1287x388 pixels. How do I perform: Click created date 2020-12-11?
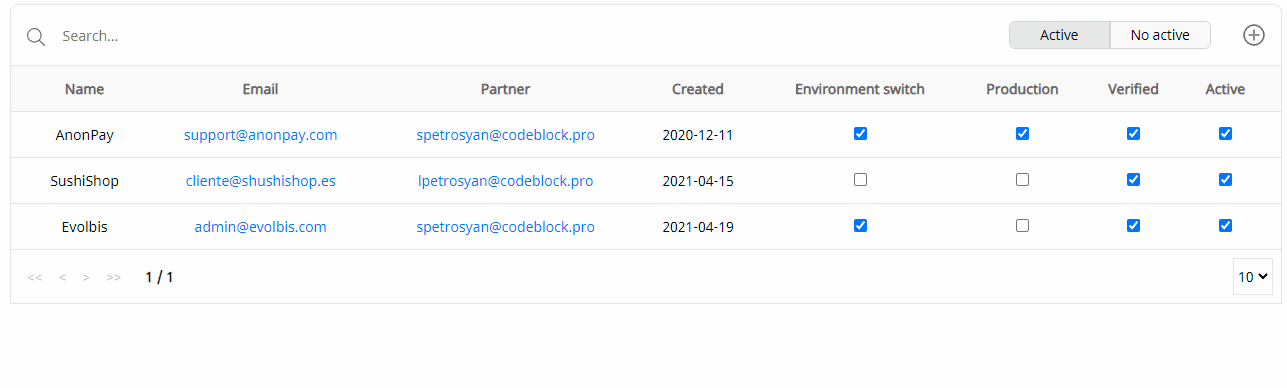coord(698,135)
